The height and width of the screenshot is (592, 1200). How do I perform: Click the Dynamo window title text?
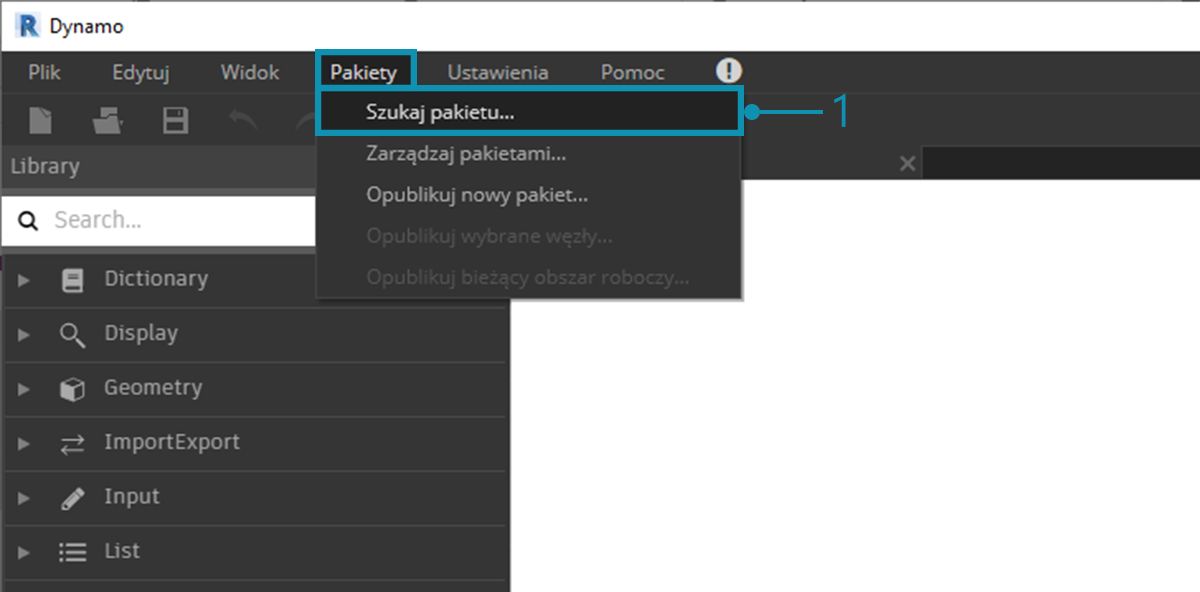(x=87, y=27)
